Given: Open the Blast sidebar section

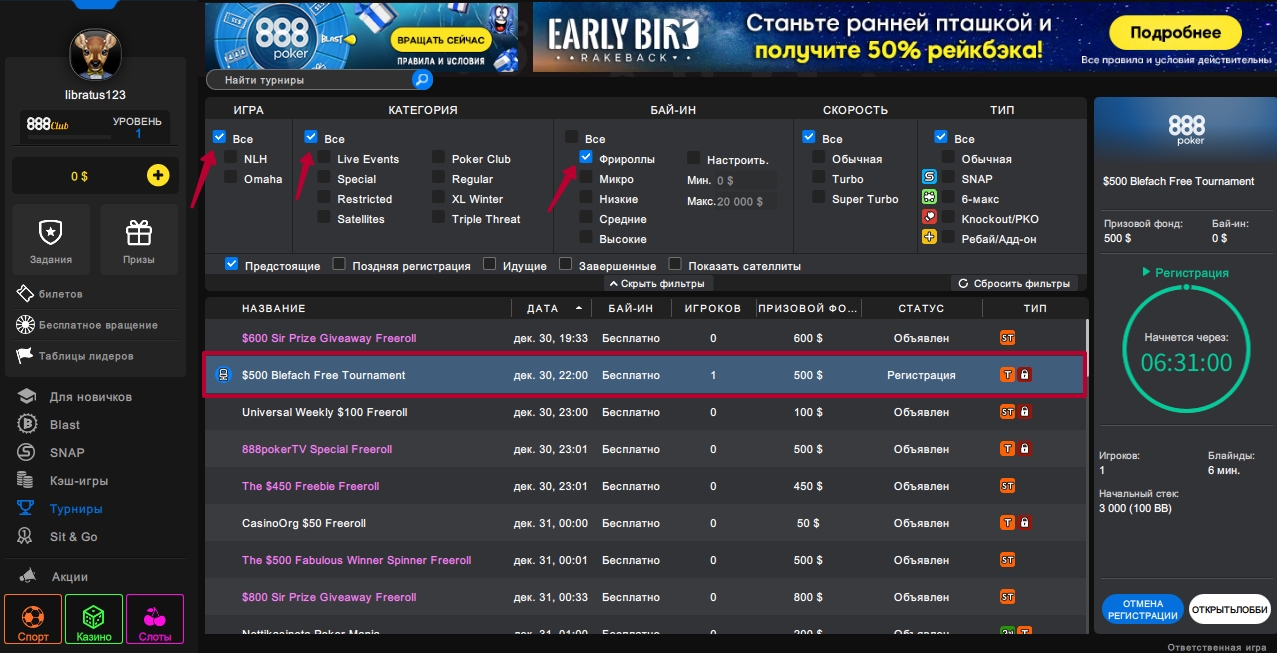Looking at the screenshot, I should pos(65,425).
